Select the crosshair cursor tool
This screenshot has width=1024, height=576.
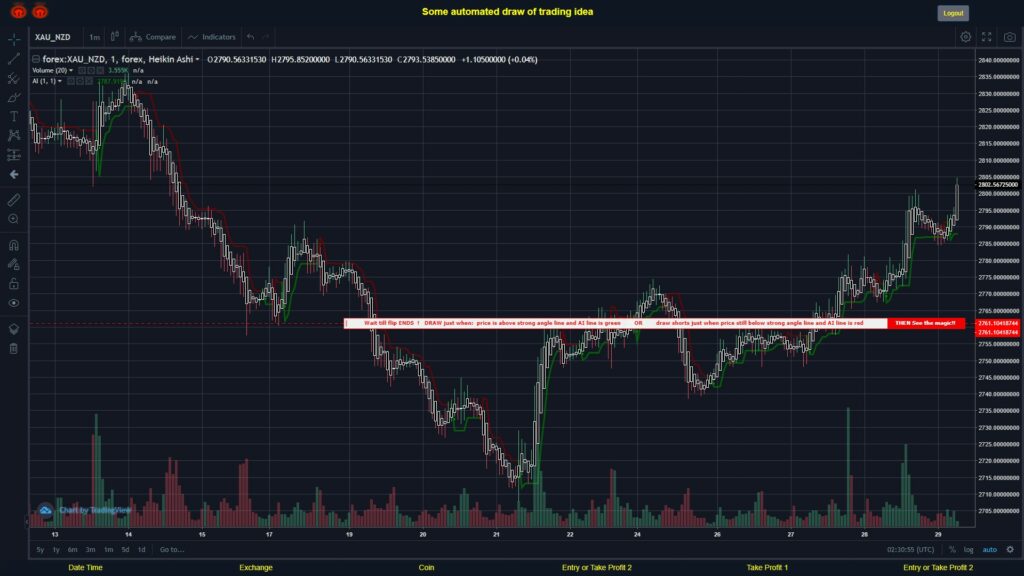[14, 39]
